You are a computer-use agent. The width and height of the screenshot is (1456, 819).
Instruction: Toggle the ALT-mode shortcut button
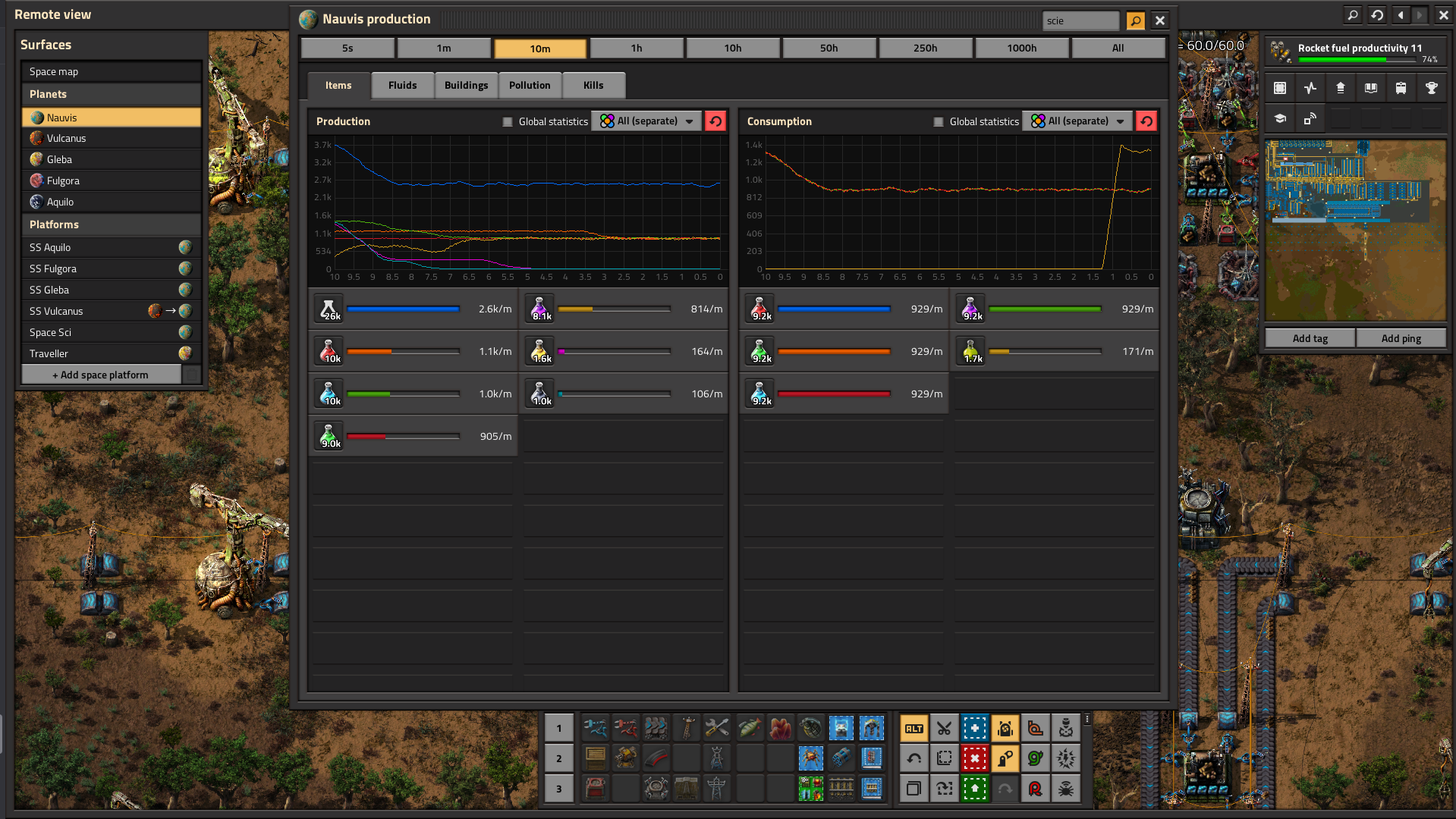[914, 729]
